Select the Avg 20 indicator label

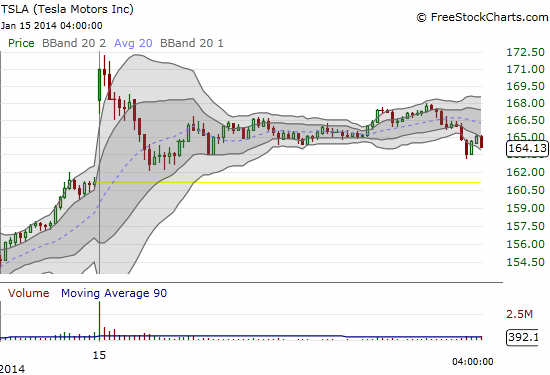[133, 43]
